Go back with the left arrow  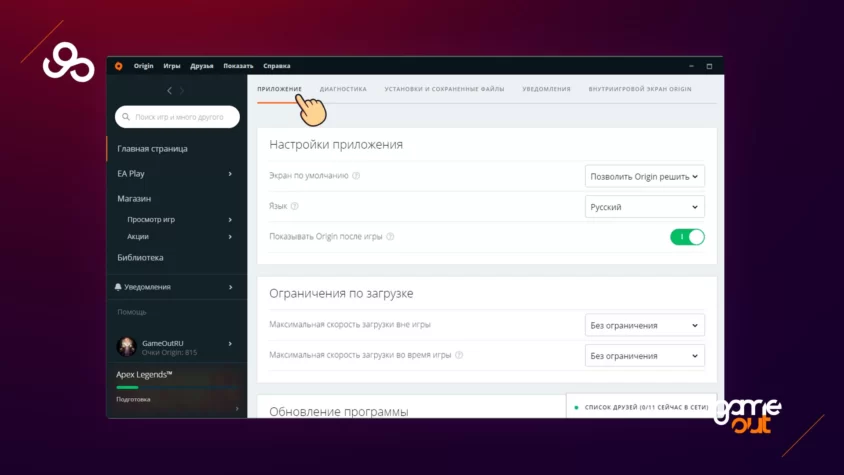click(x=170, y=90)
